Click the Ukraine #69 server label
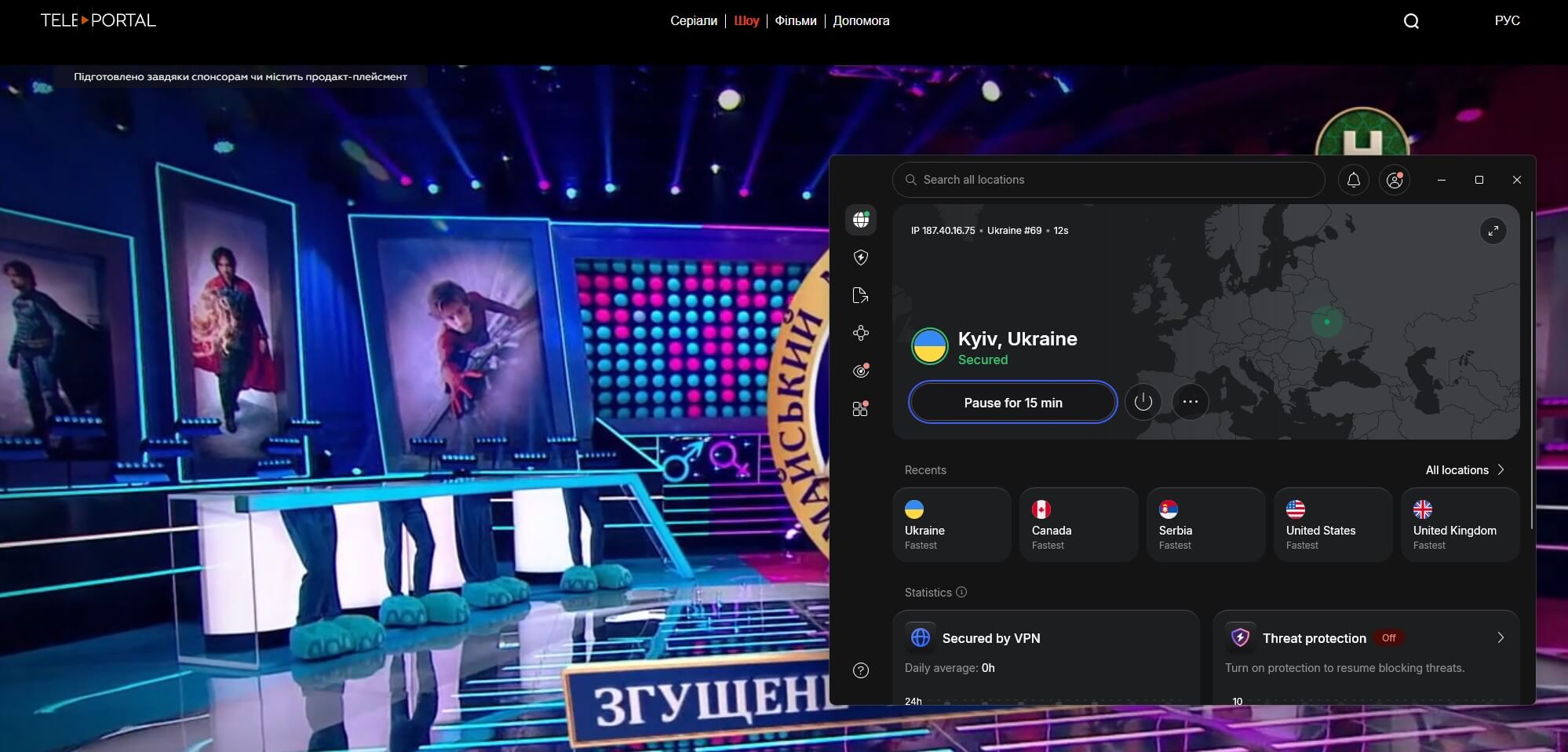 pyautogui.click(x=1014, y=231)
